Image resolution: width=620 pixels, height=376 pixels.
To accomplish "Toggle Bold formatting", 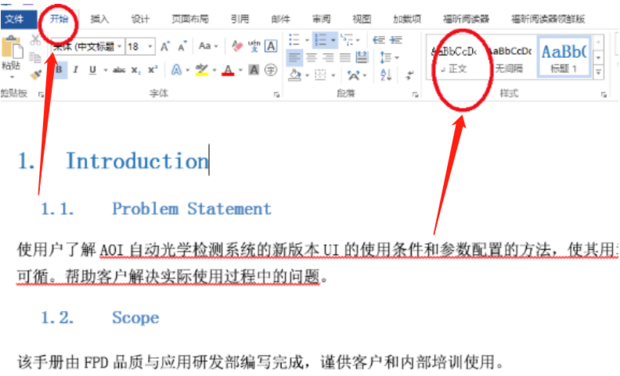I will pyautogui.click(x=59, y=70).
